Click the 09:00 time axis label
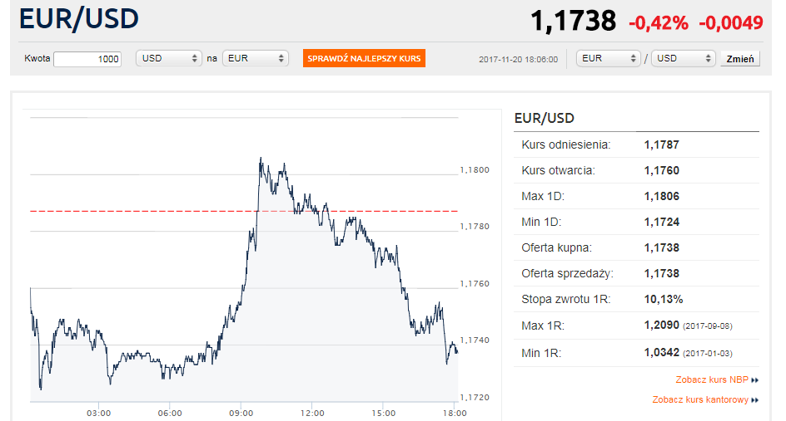The image size is (786, 421). [241, 411]
